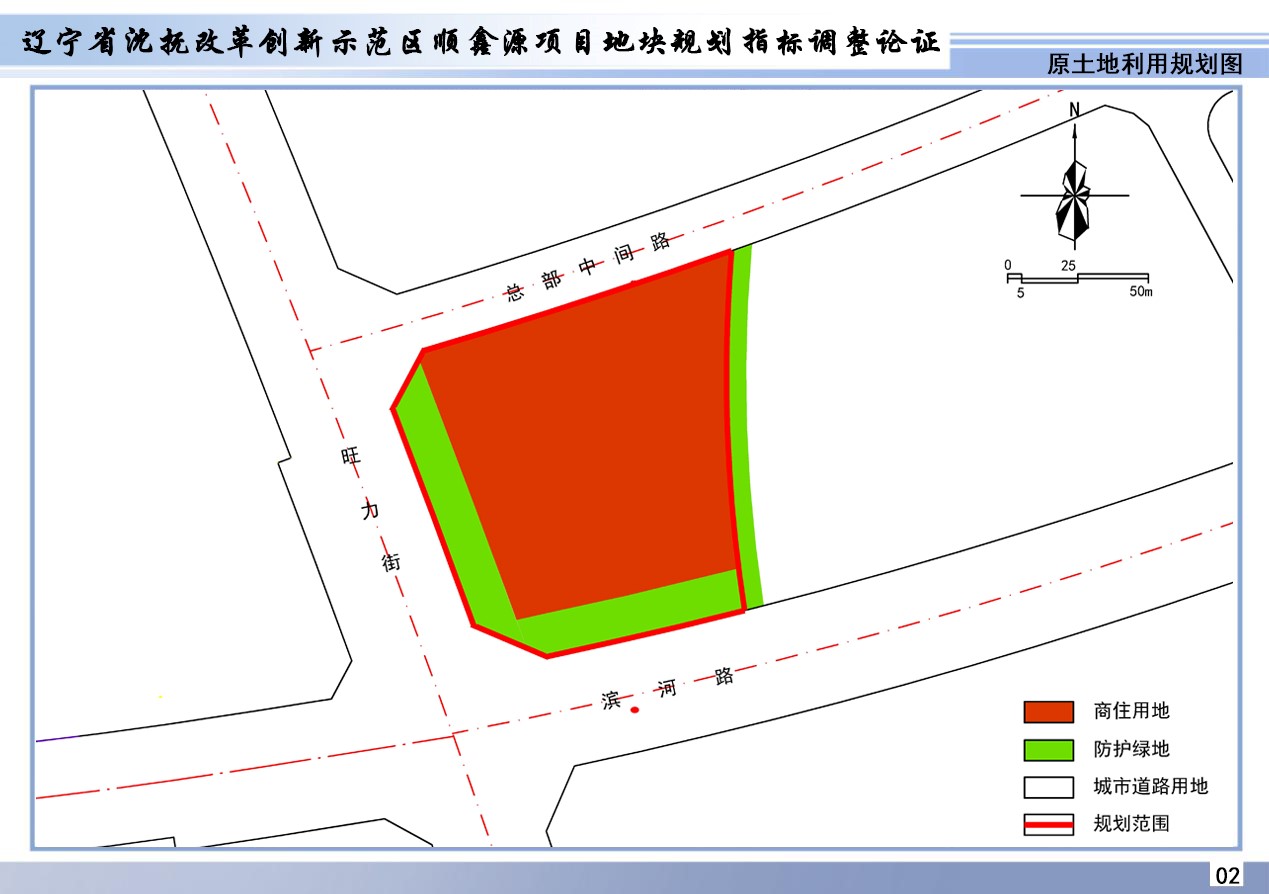Click the 防护绿地 legend label
This screenshot has height=894, width=1269.
[1132, 749]
